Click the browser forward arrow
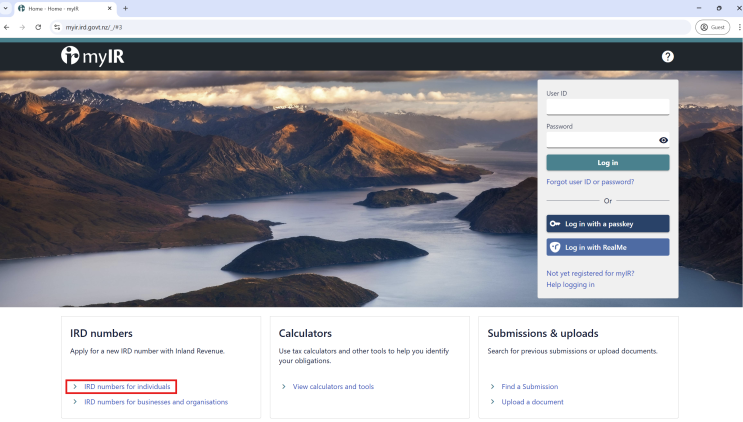This screenshot has height=422, width=743. [x=22, y=27]
